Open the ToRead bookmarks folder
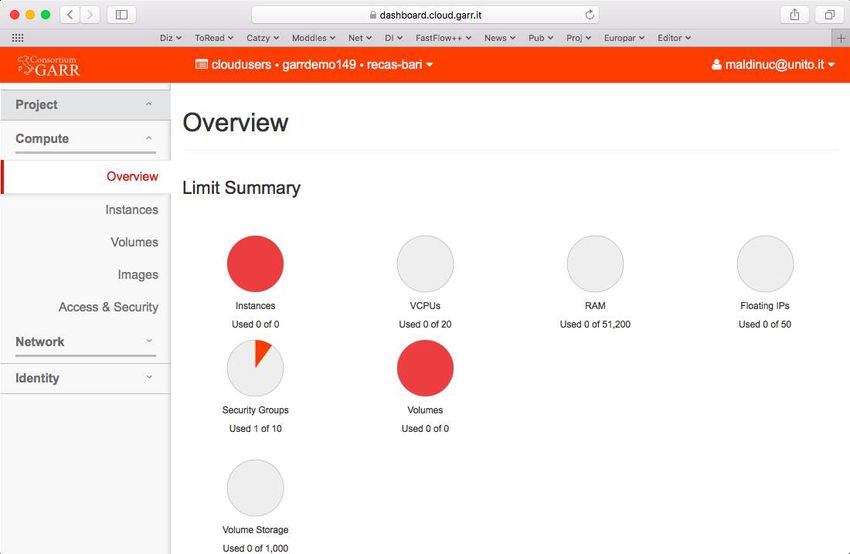 click(x=214, y=38)
